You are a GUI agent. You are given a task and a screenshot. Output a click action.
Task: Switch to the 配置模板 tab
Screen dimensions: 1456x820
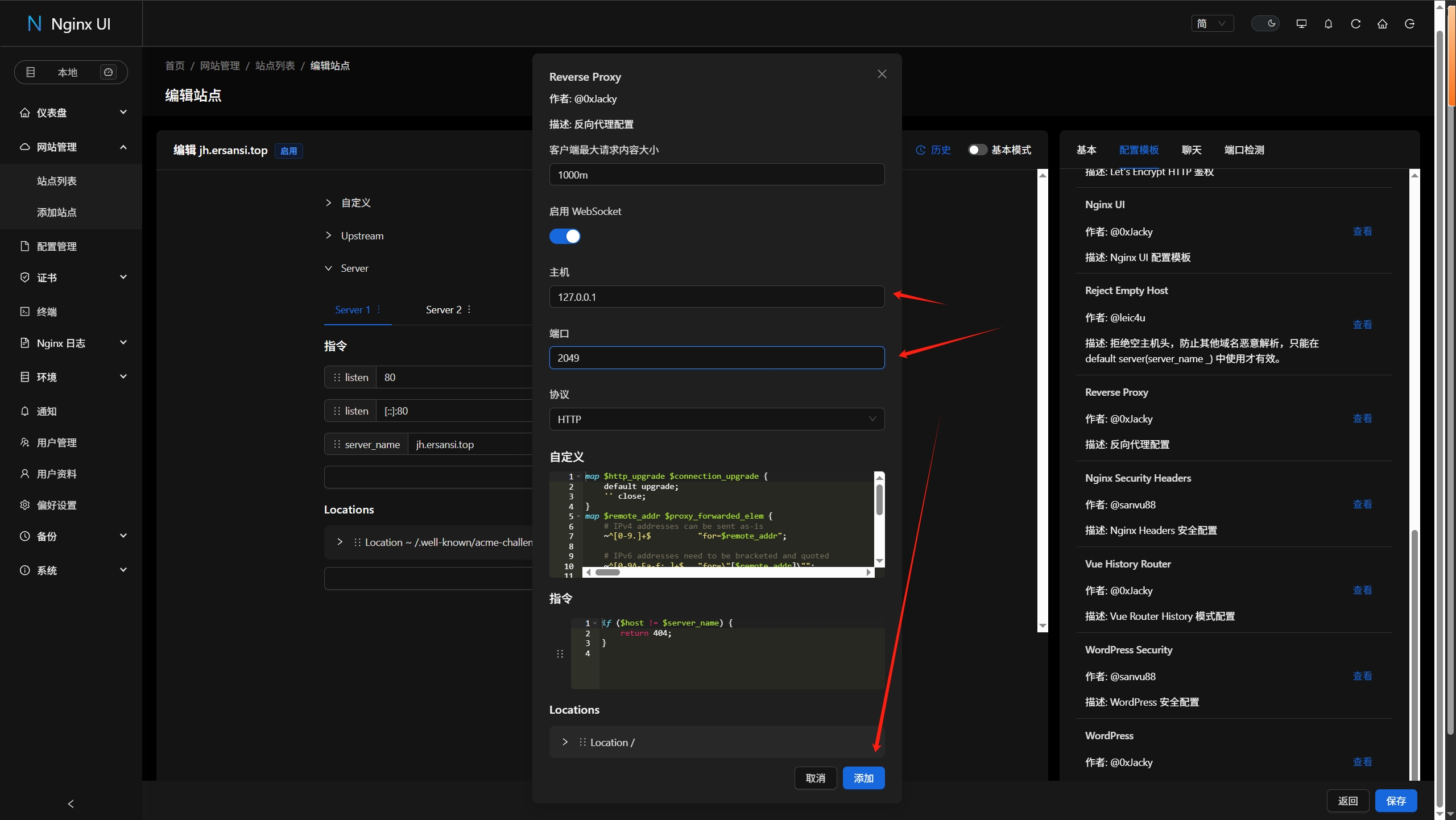[1139, 150]
